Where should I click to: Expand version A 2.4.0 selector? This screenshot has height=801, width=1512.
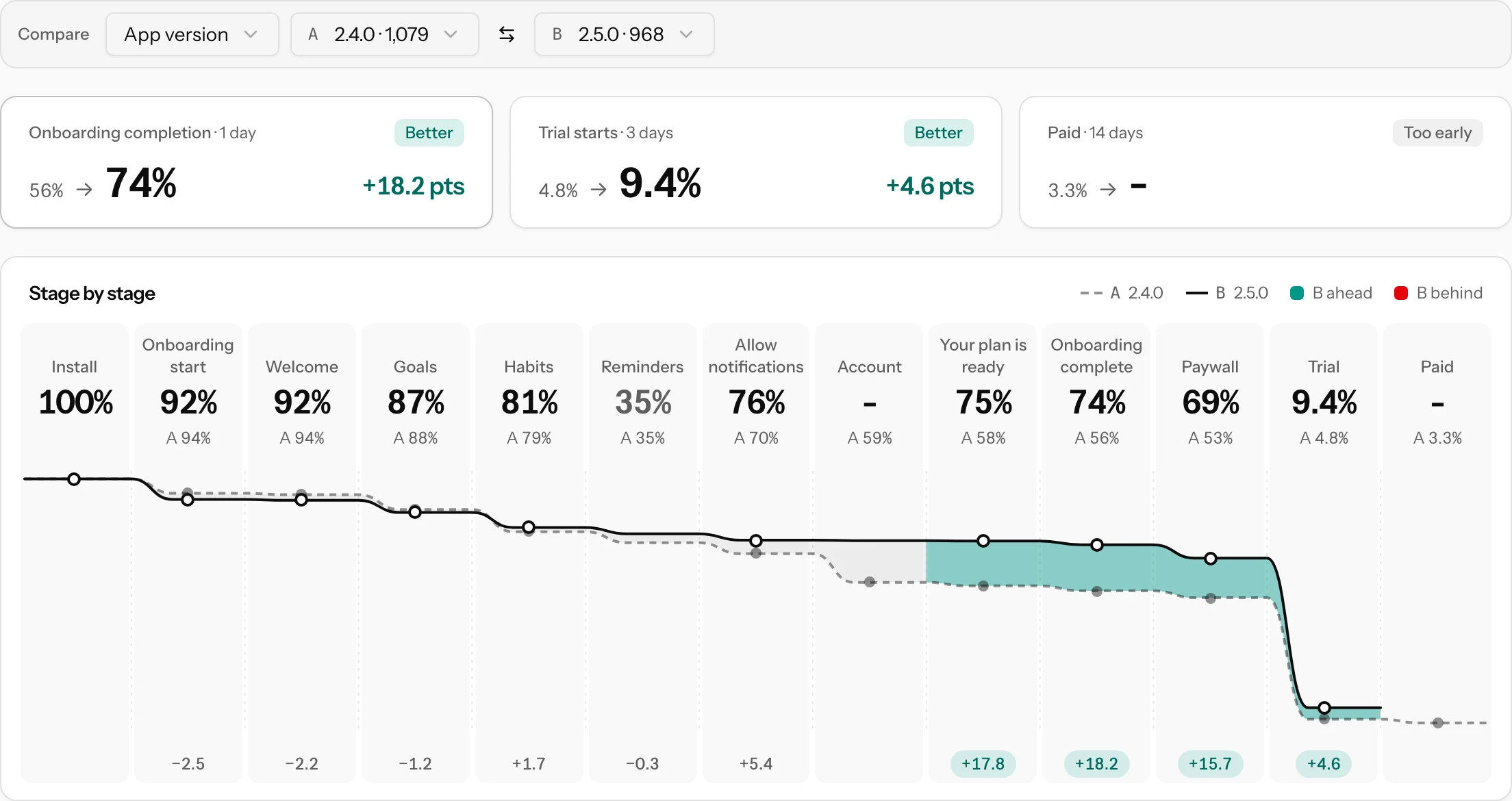(384, 34)
